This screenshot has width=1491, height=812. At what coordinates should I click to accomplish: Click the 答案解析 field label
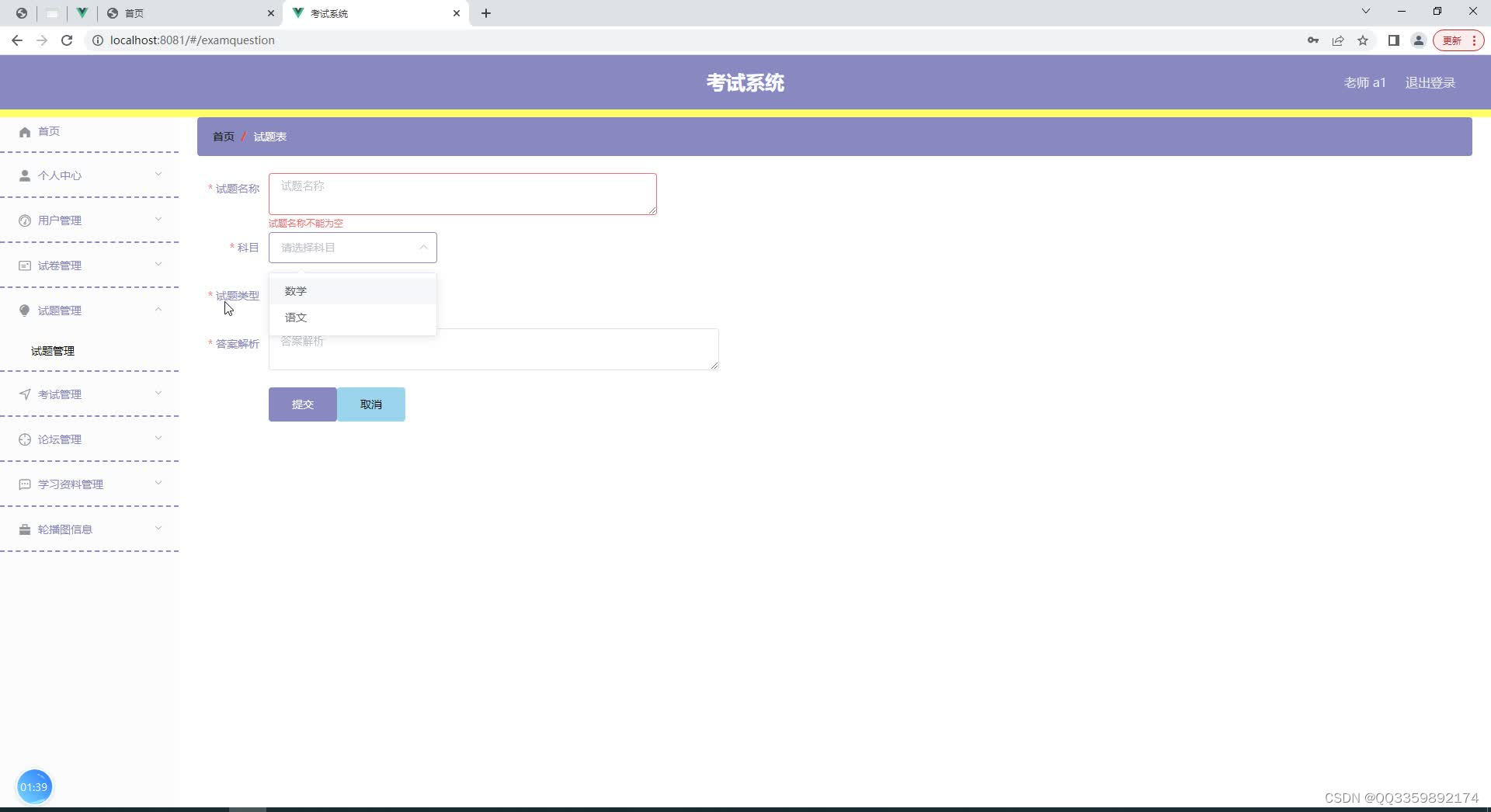tap(238, 344)
